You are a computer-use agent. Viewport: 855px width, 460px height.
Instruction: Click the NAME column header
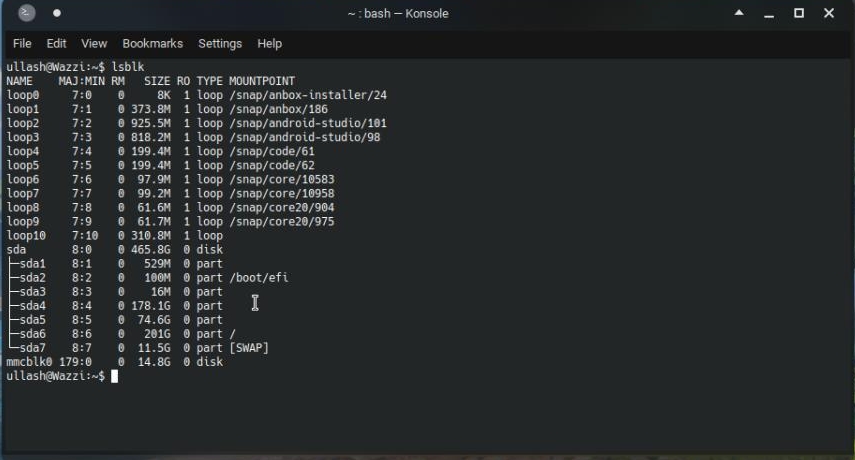[x=20, y=81]
